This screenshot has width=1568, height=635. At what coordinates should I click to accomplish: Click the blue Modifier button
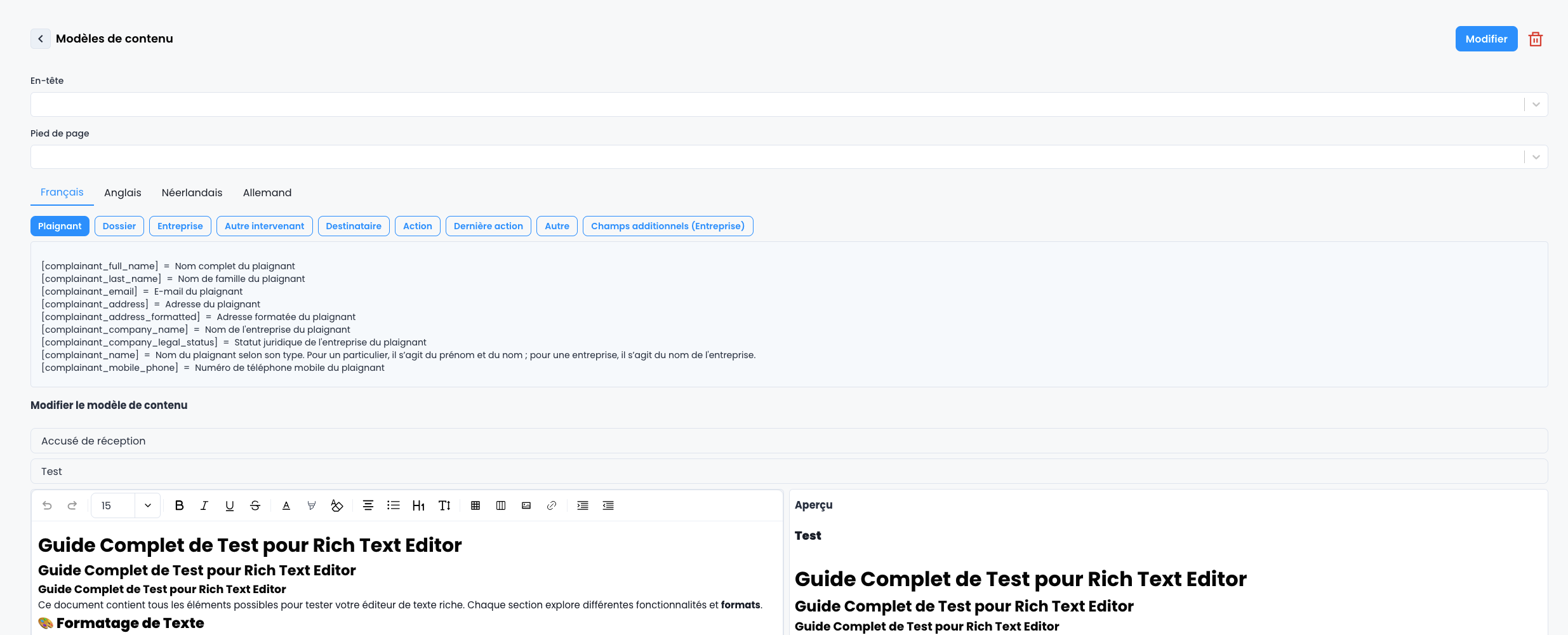click(x=1485, y=39)
